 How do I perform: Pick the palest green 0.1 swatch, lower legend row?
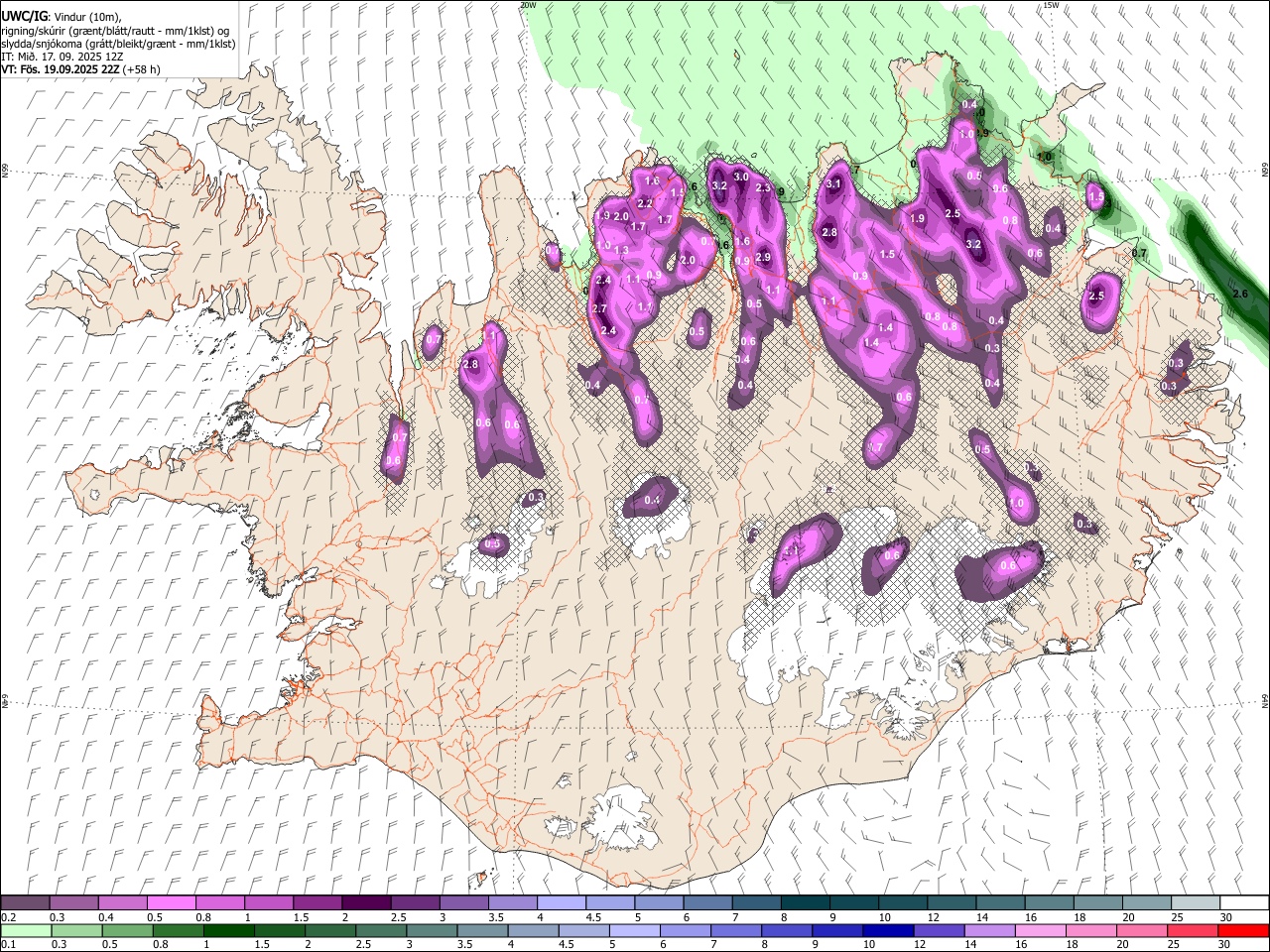(26, 930)
